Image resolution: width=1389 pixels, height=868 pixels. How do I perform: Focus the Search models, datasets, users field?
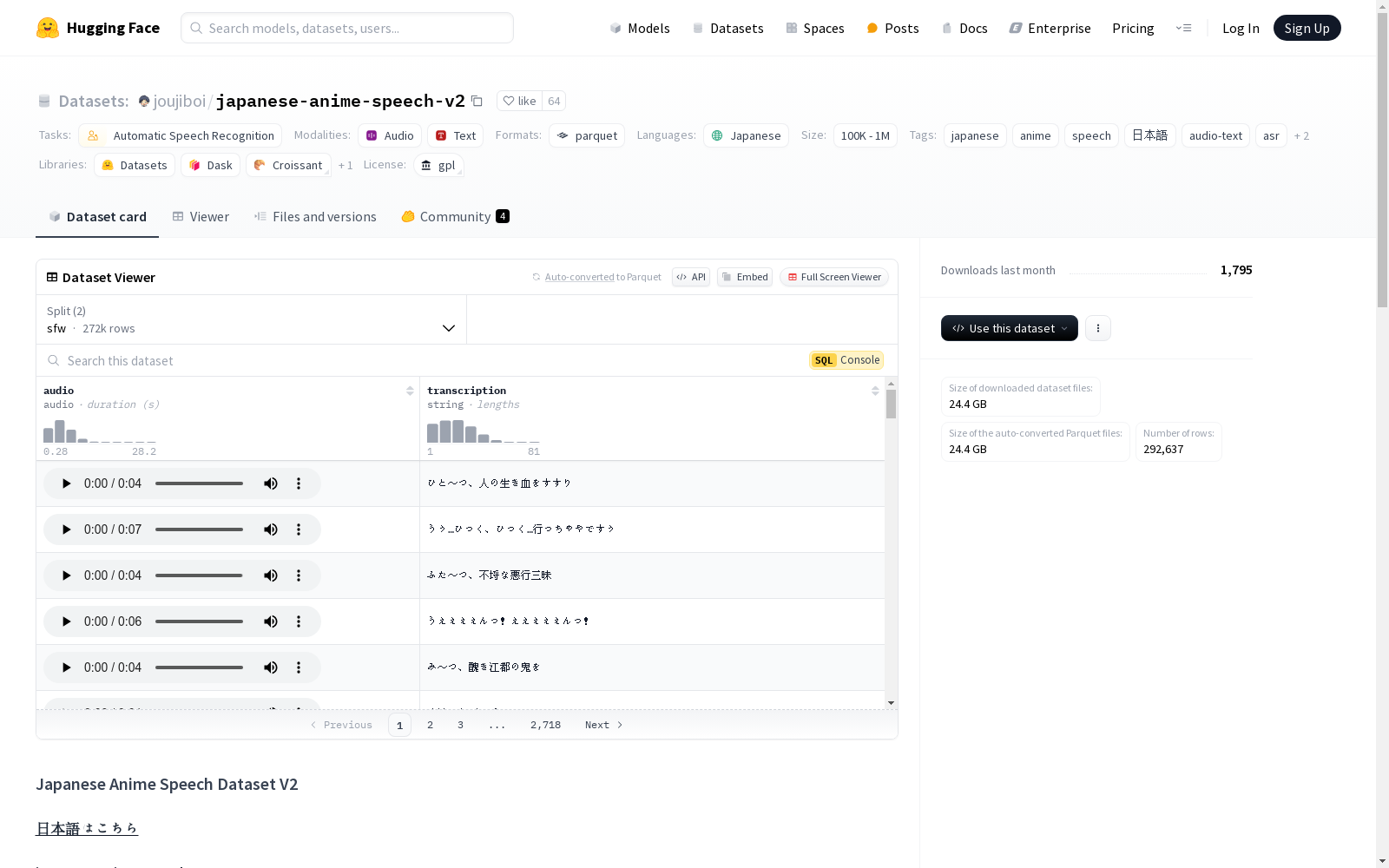tap(347, 28)
